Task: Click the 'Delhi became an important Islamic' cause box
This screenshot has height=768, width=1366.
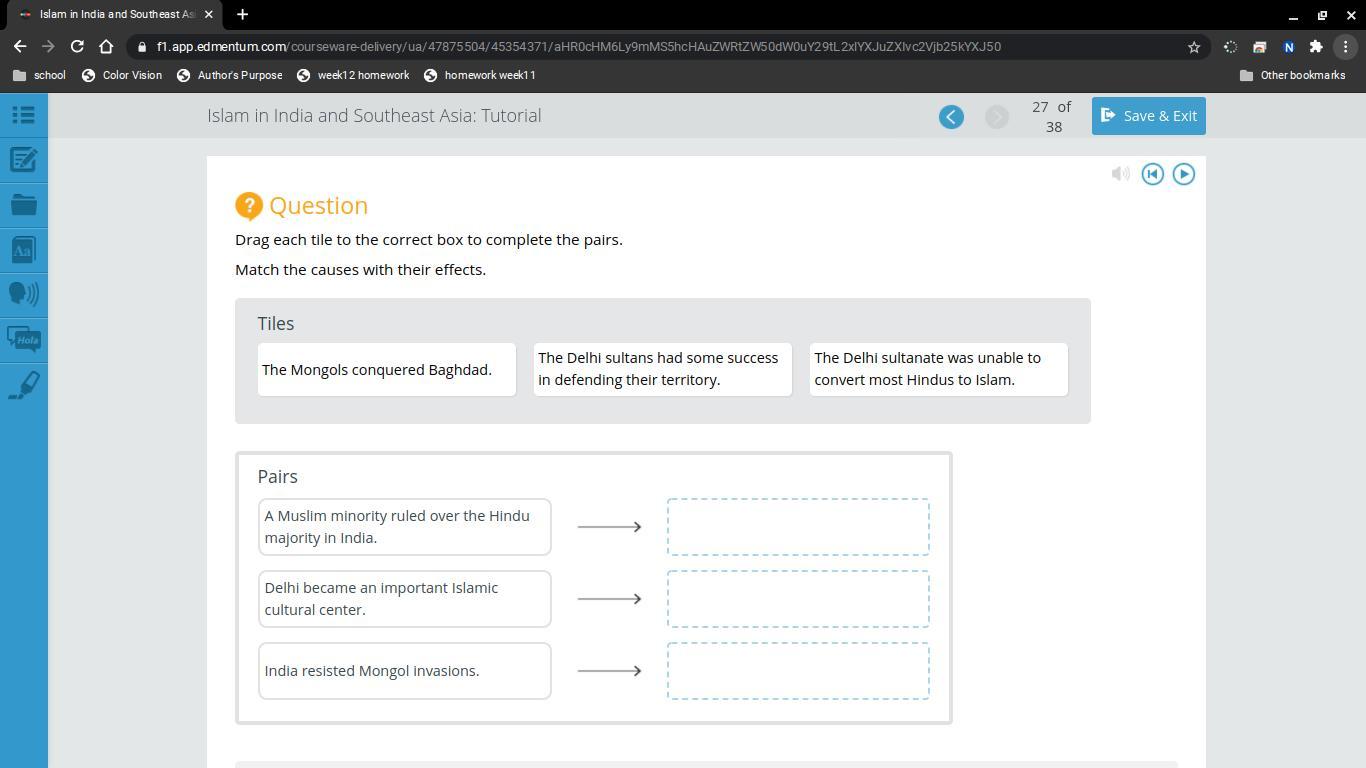Action: 405,599
